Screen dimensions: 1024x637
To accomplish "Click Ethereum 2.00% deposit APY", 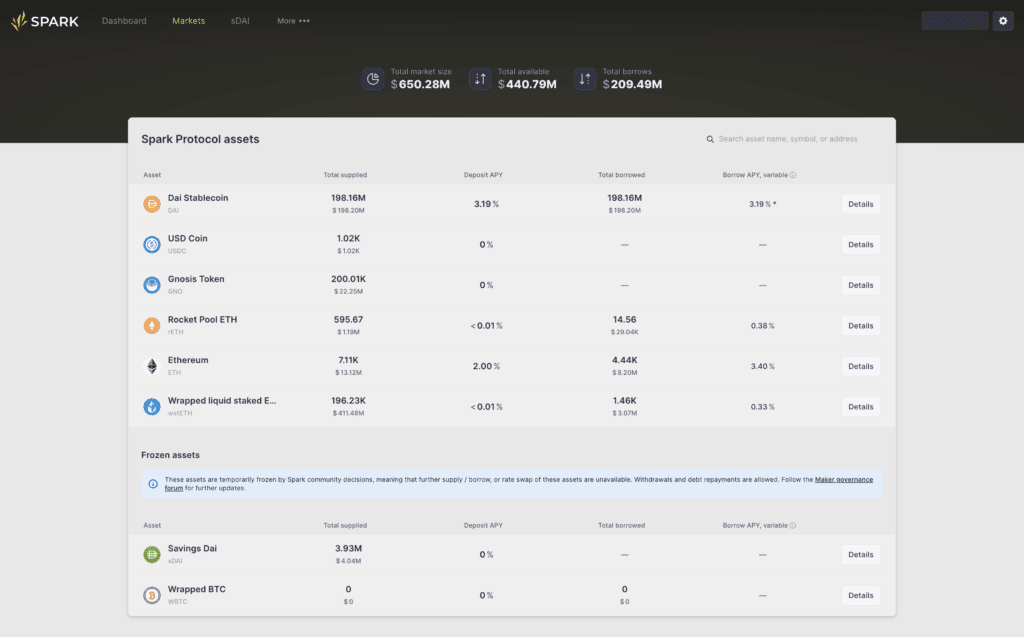I will pos(486,367).
